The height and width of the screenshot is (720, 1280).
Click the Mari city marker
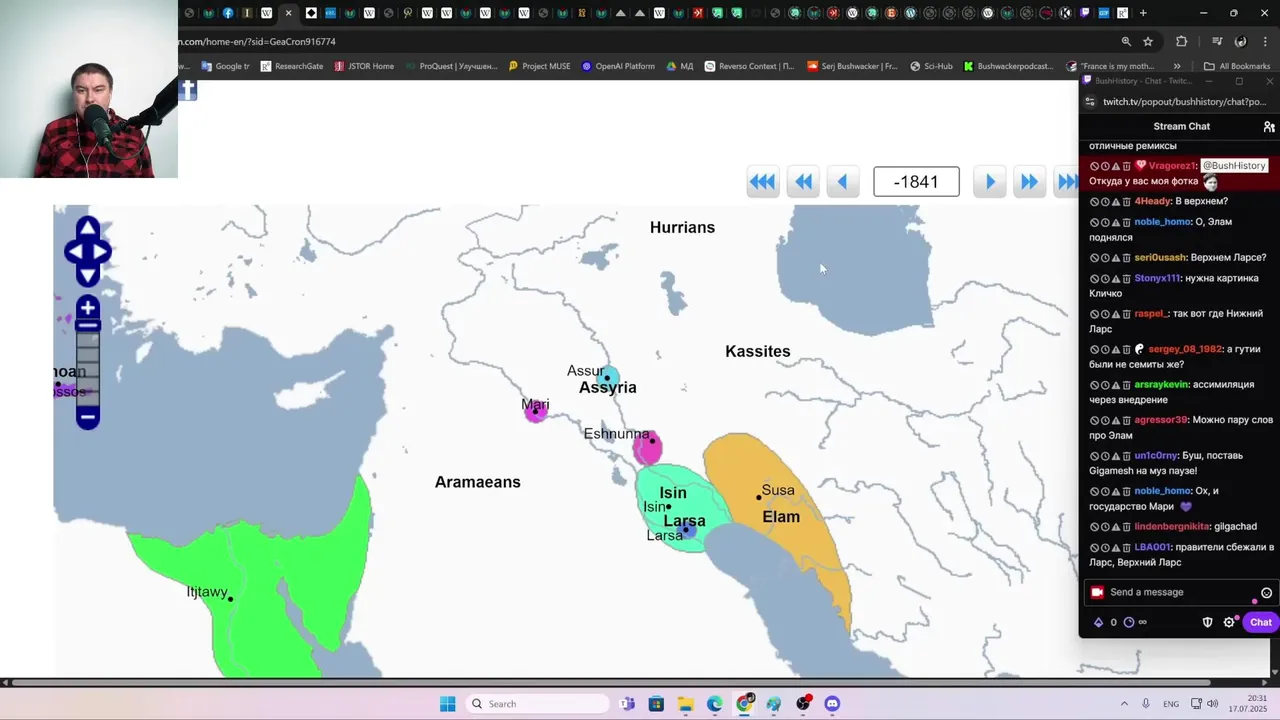(536, 411)
